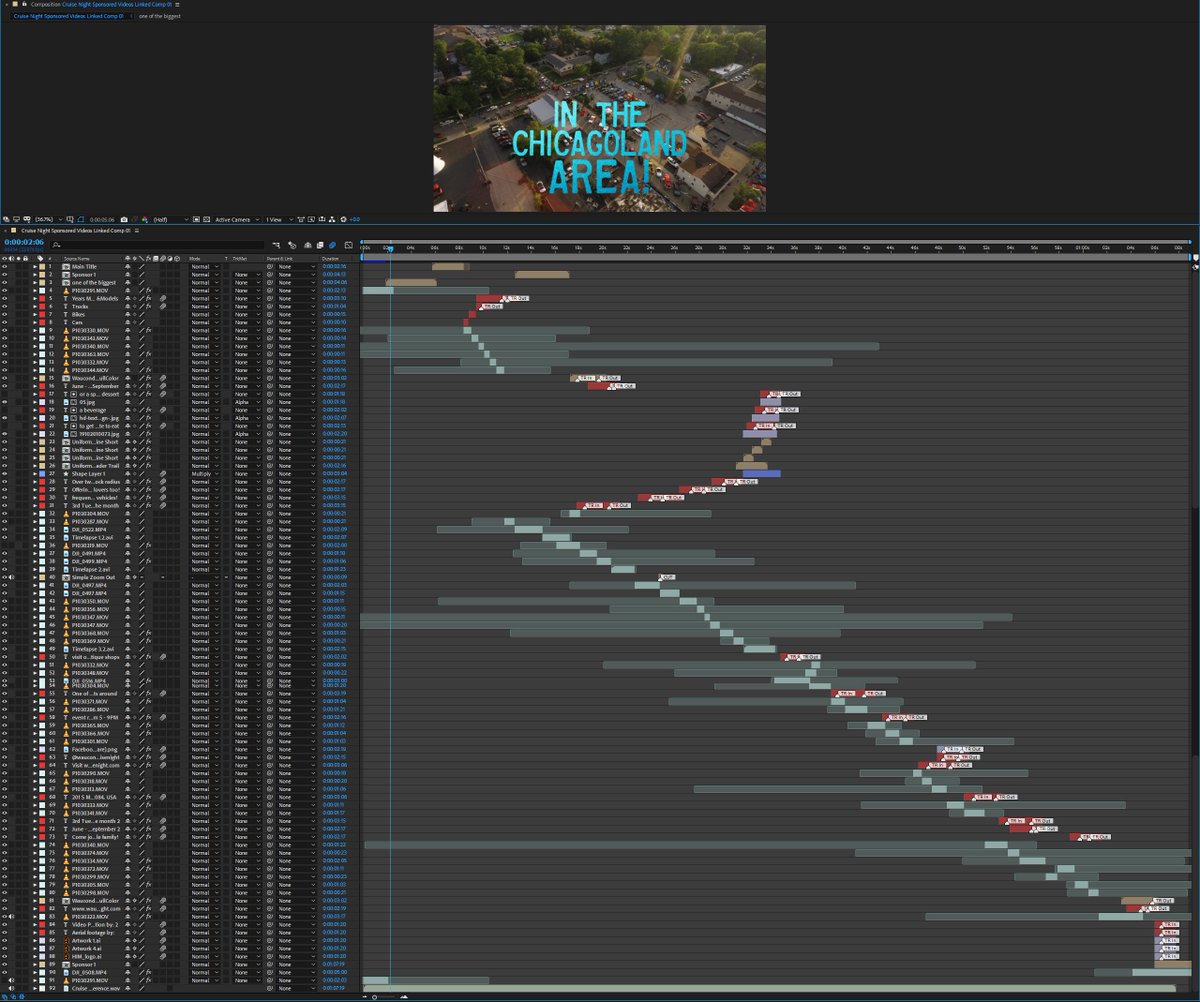1200x1002 pixels.
Task: Click the Shape Layer 1 star icon
Action: [x=66, y=474]
